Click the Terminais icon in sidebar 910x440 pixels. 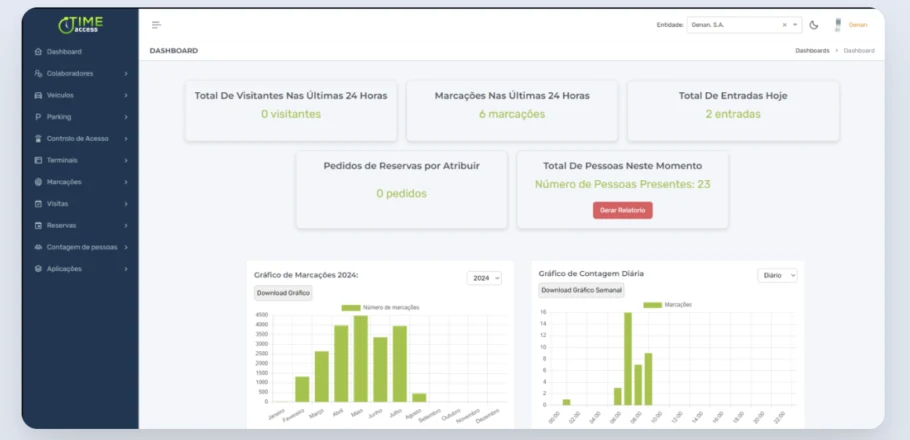(38, 160)
